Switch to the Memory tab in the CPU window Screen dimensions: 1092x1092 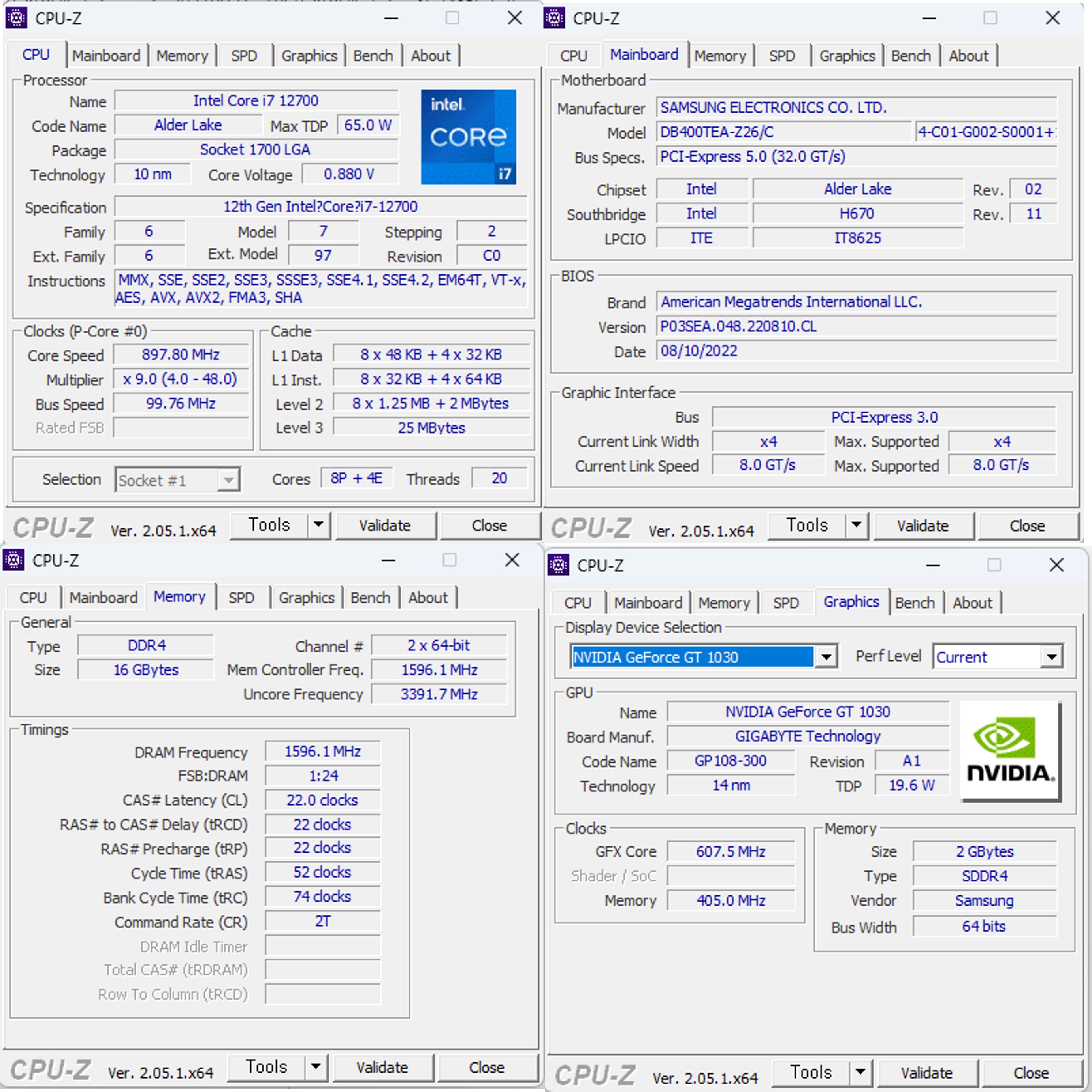[182, 55]
